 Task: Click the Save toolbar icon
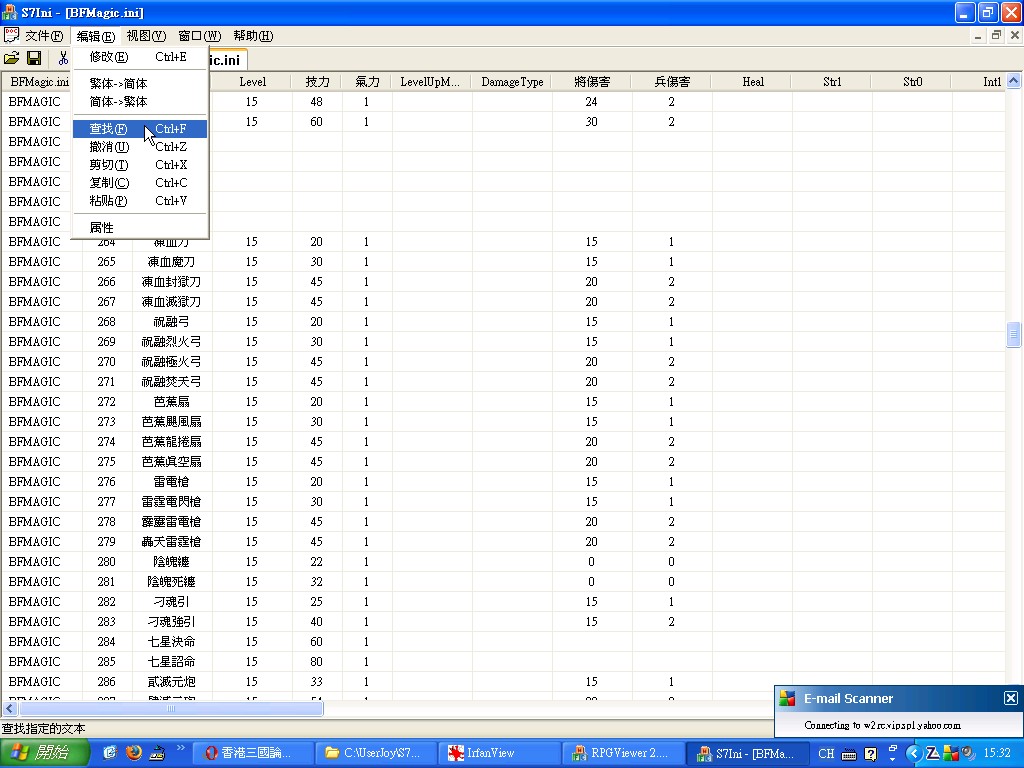pos(34,59)
